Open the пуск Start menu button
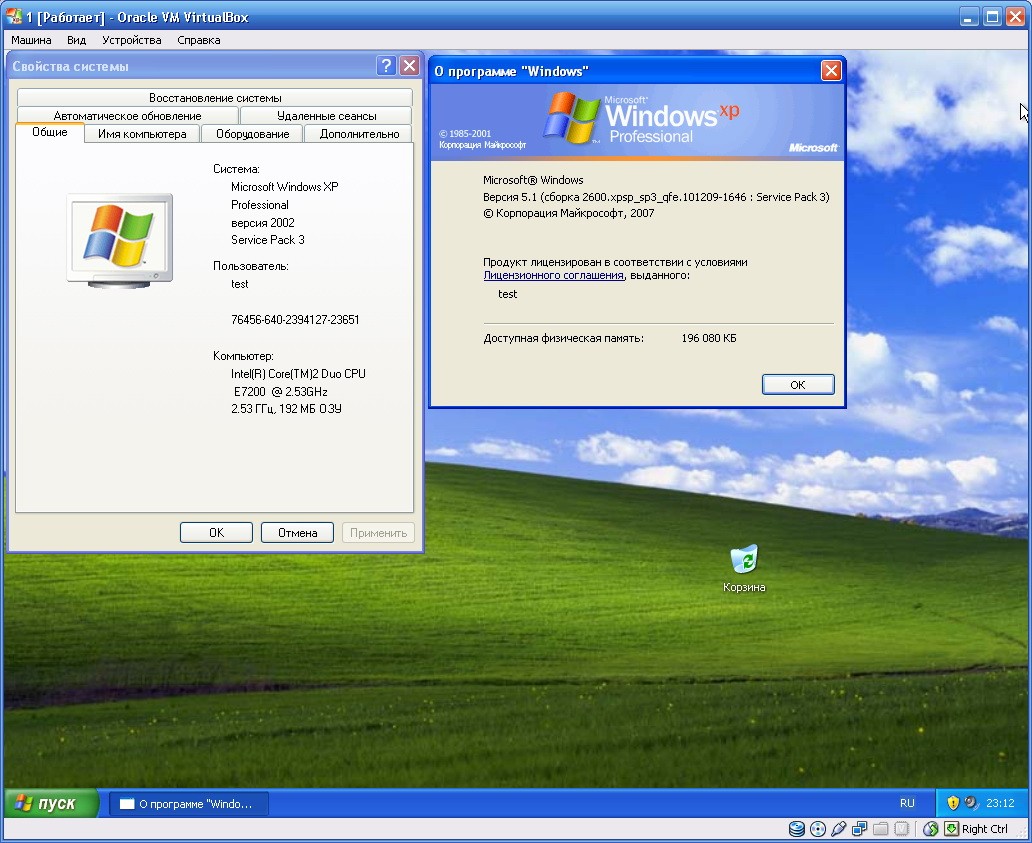The width and height of the screenshot is (1032, 843). coord(51,804)
